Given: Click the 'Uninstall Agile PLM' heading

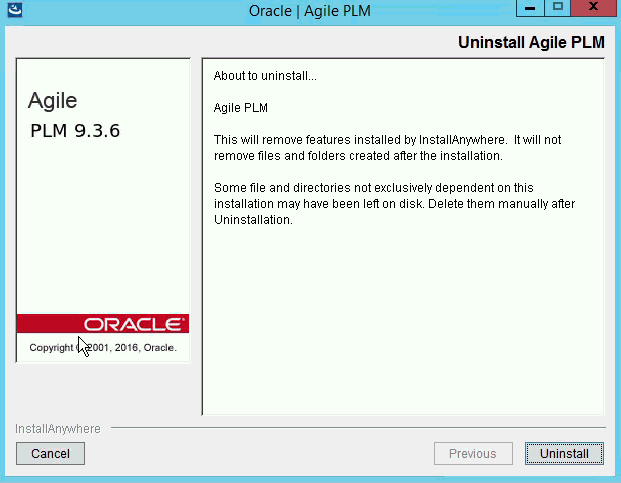Looking at the screenshot, I should click(531, 42).
